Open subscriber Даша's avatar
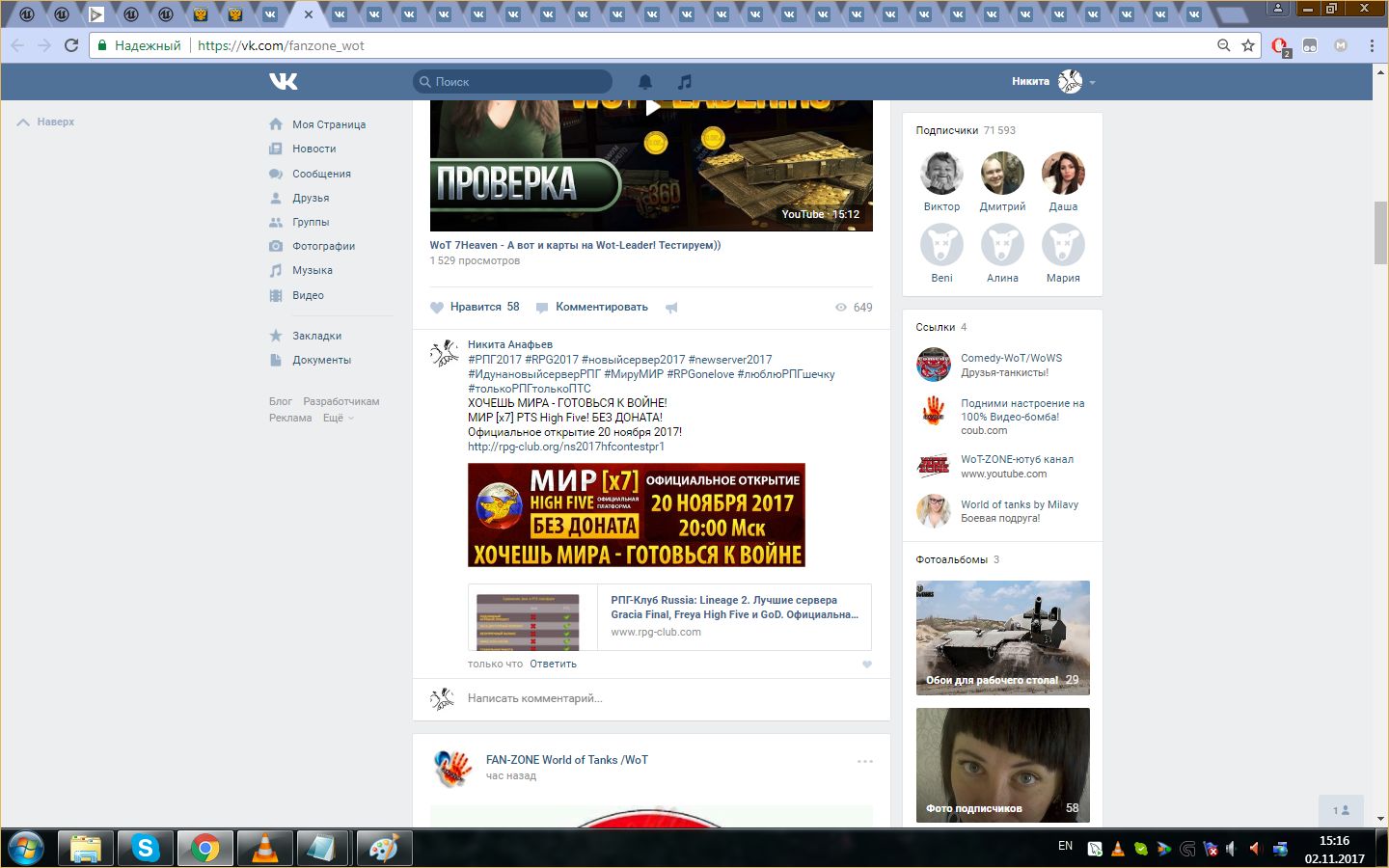This screenshot has height=868, width=1389. [x=1063, y=174]
